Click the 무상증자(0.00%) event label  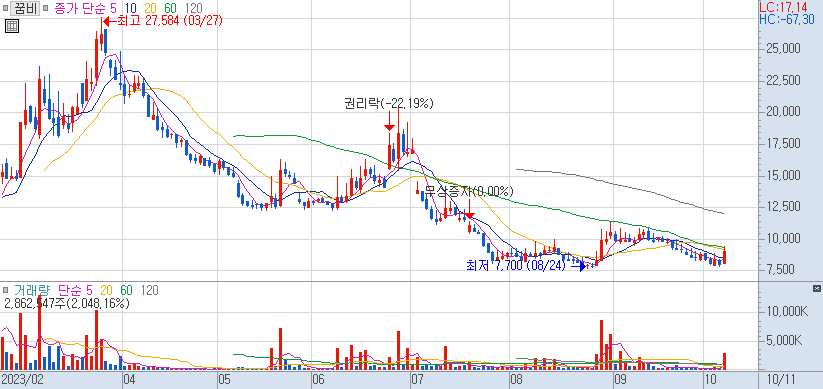(469, 191)
